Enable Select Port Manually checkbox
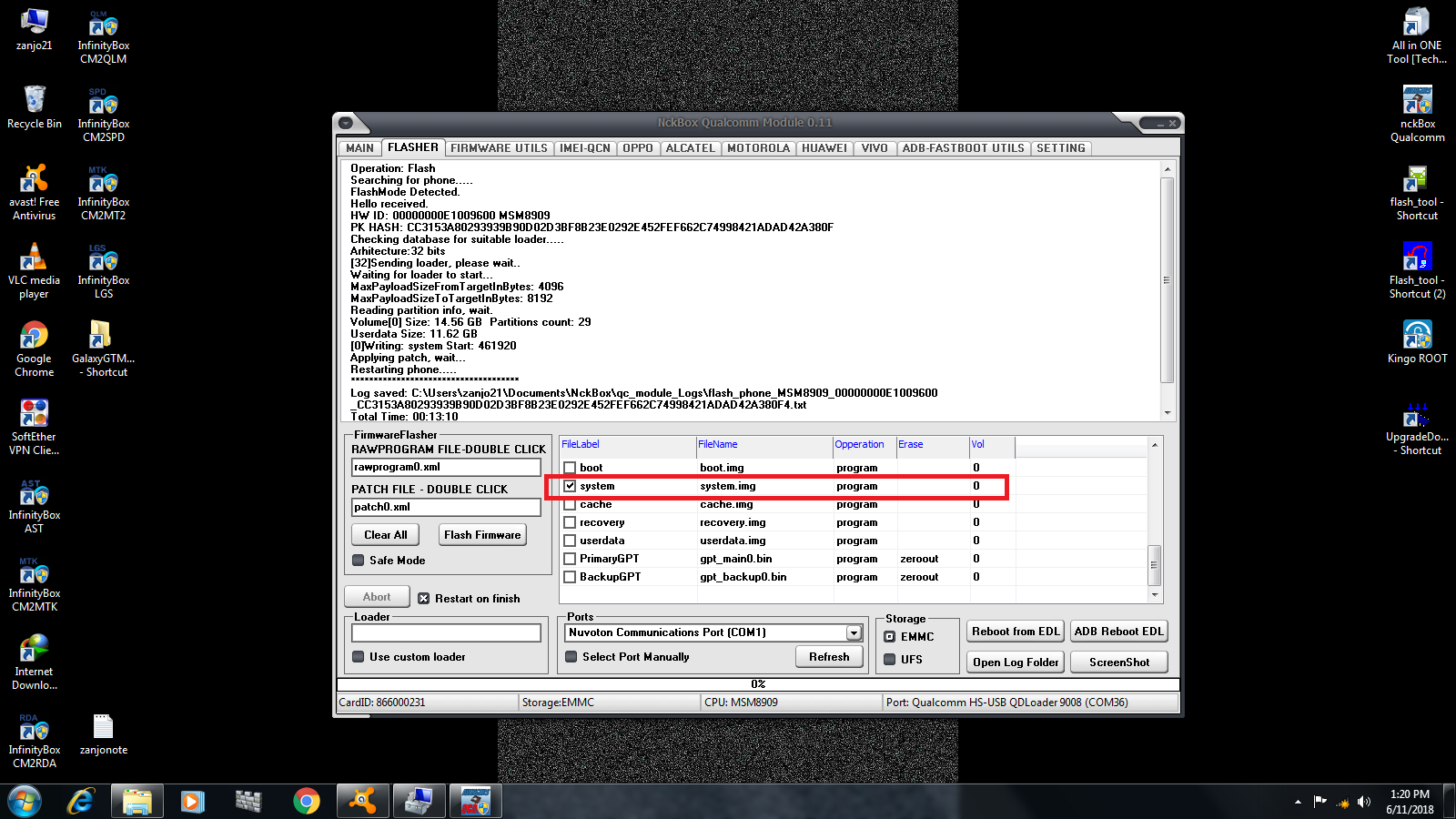The width and height of the screenshot is (1456, 819). (571, 657)
